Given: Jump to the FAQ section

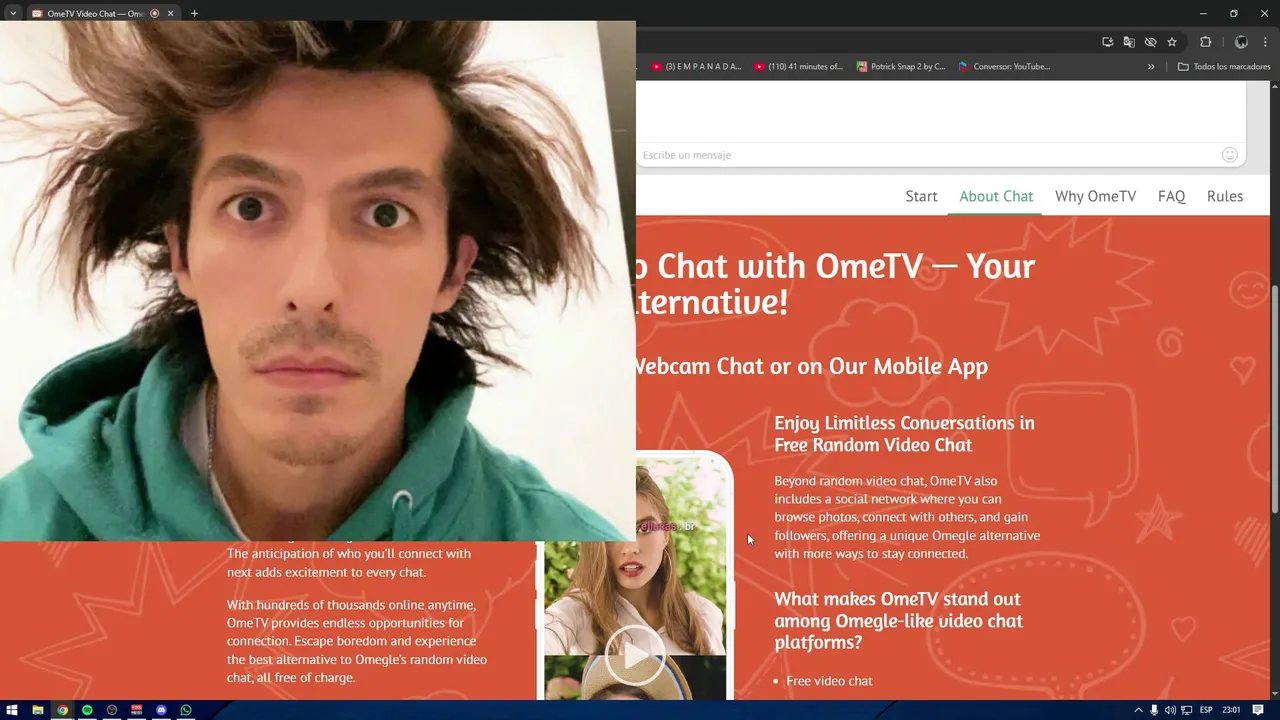Looking at the screenshot, I should pyautogui.click(x=1171, y=196).
